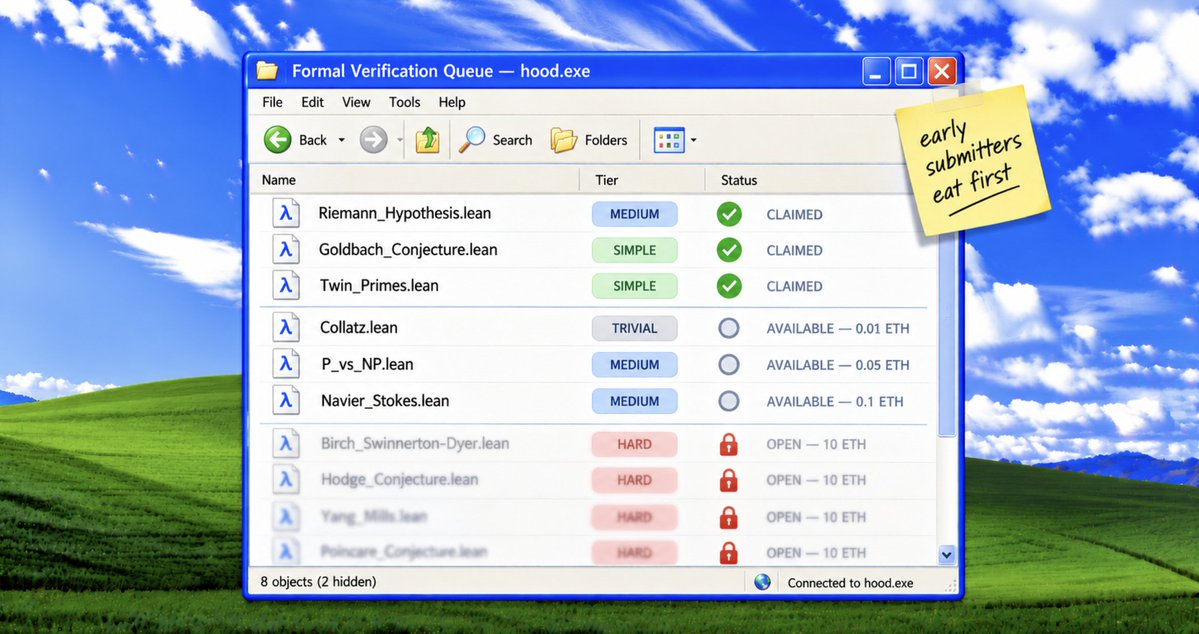
Task: Select the status circle for Collatz.lean
Action: click(729, 328)
